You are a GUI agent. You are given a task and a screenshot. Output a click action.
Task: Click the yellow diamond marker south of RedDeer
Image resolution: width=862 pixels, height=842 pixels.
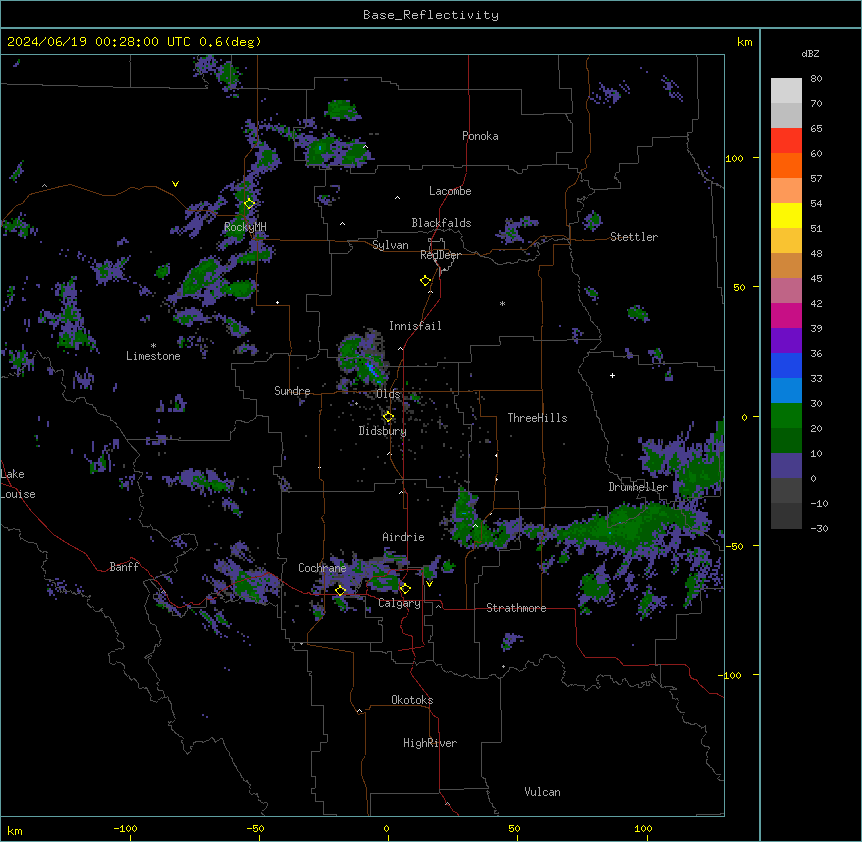(x=426, y=281)
